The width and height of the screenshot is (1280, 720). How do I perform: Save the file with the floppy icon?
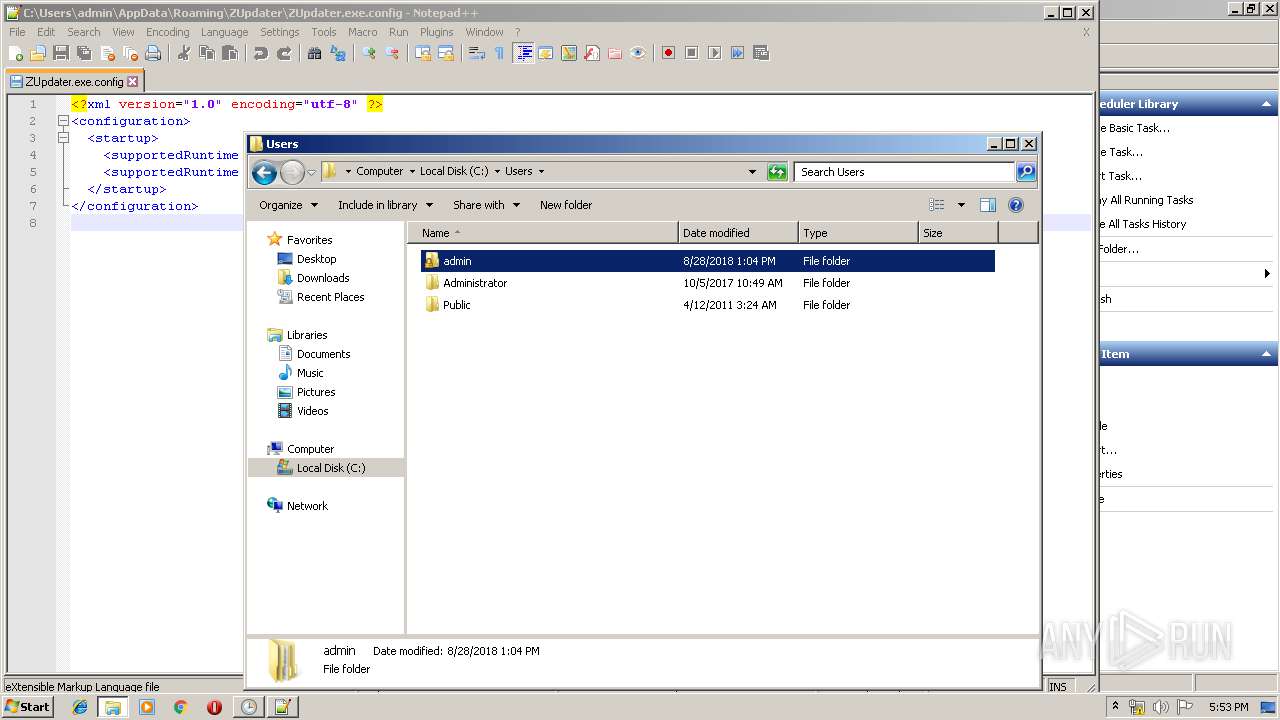[61, 53]
